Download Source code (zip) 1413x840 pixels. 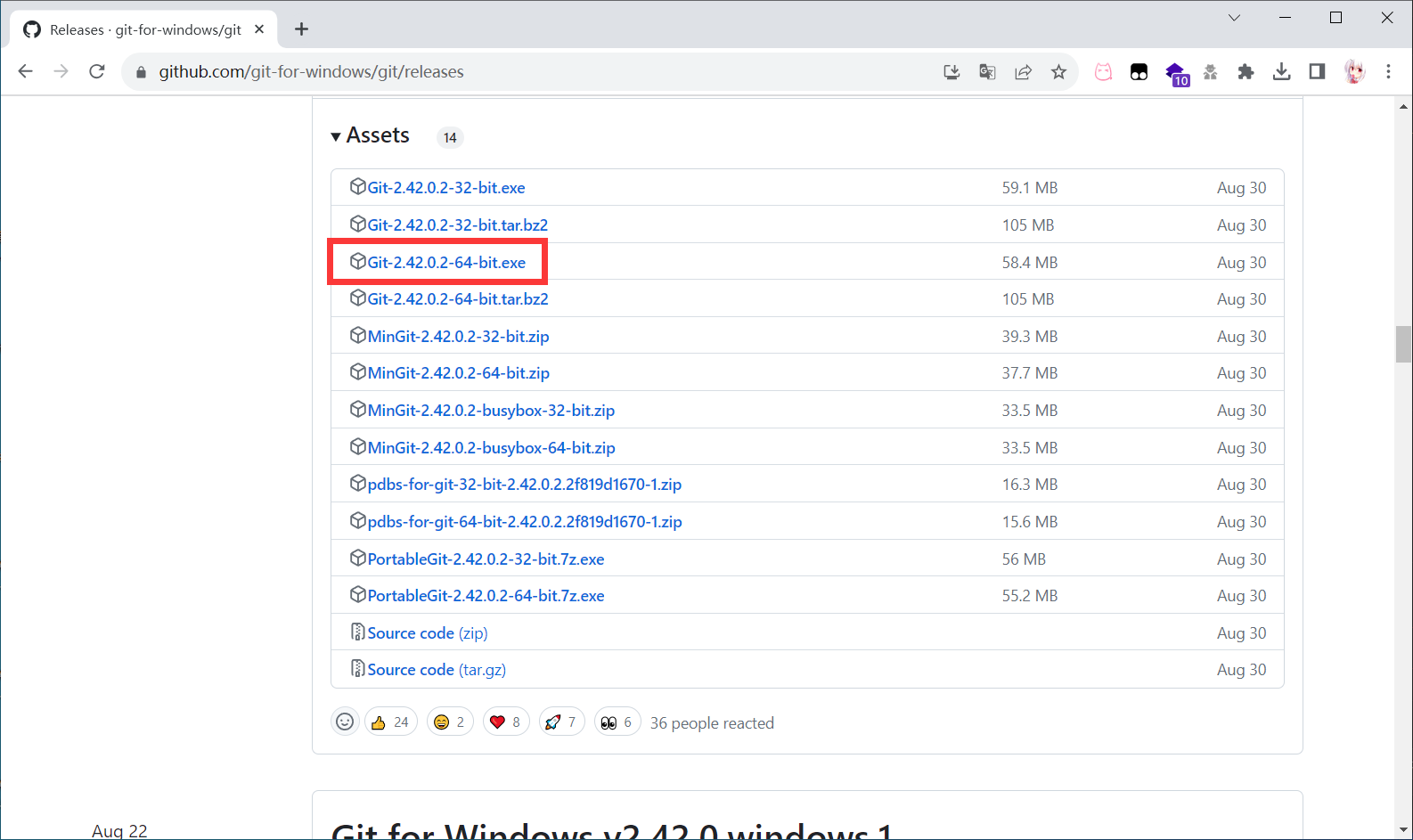[x=428, y=633]
